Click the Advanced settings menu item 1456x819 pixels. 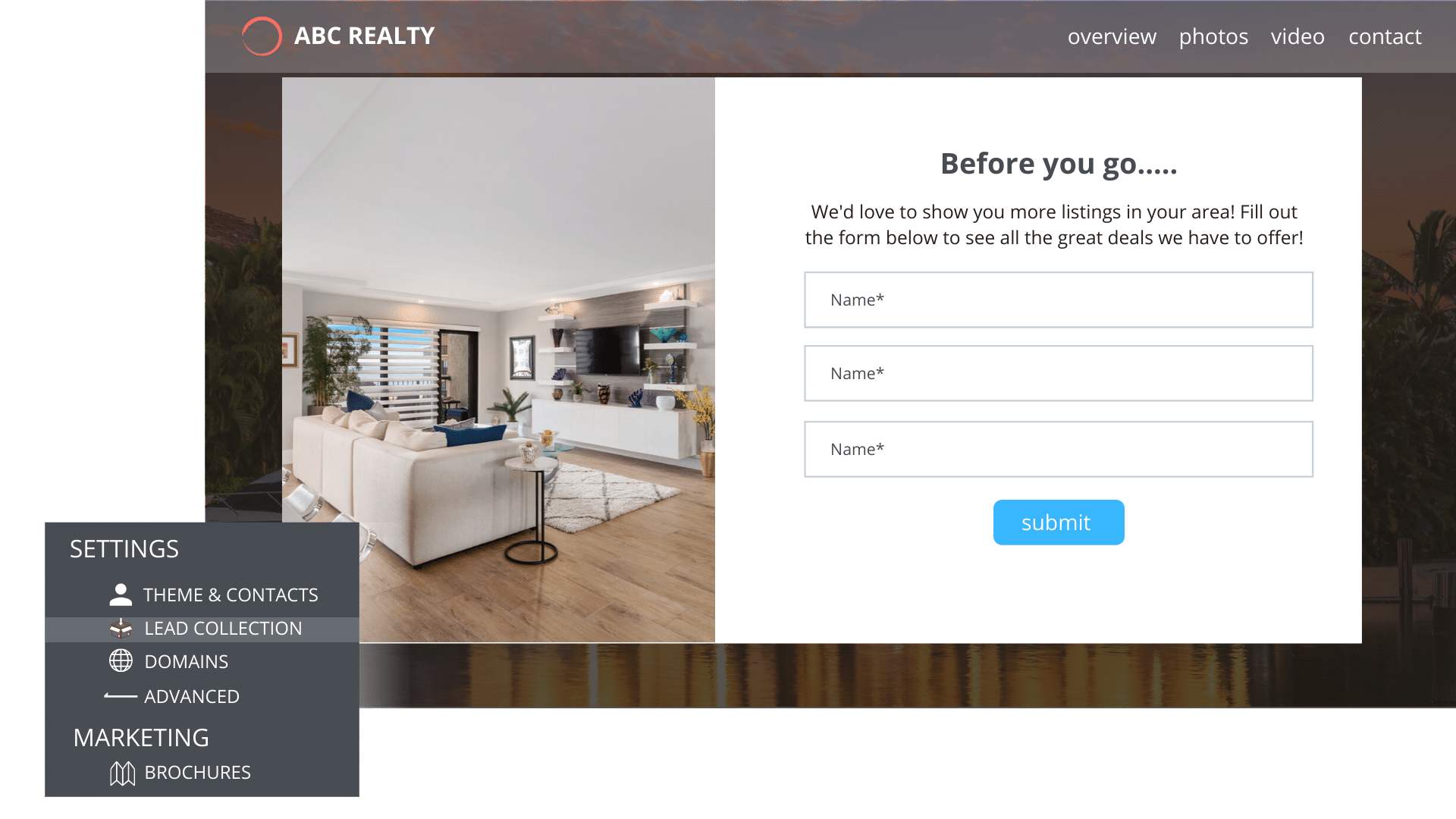click(191, 696)
